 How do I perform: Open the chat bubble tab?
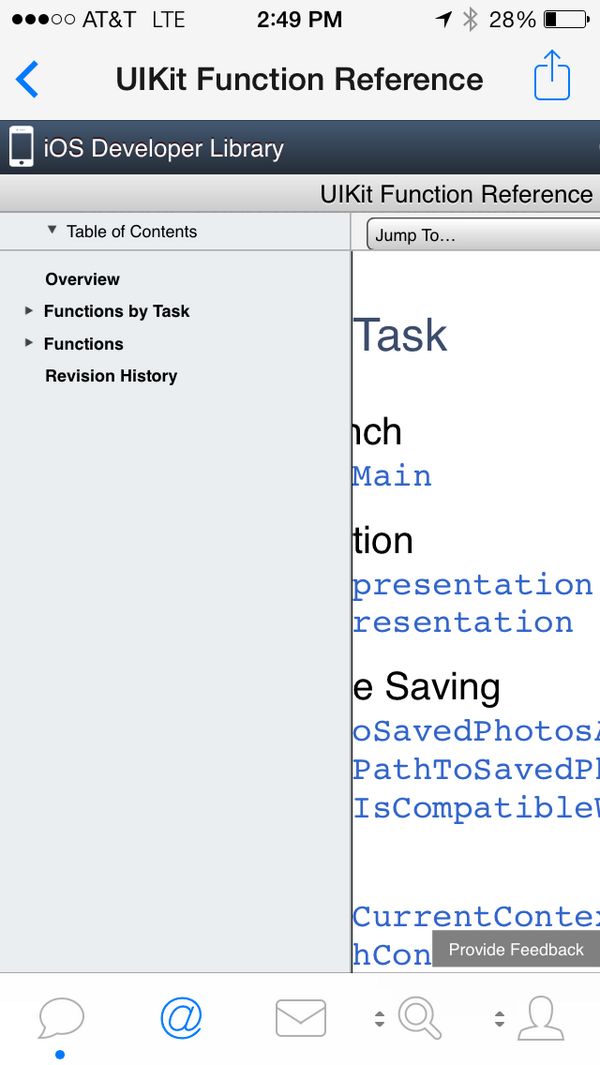[x=61, y=1018]
